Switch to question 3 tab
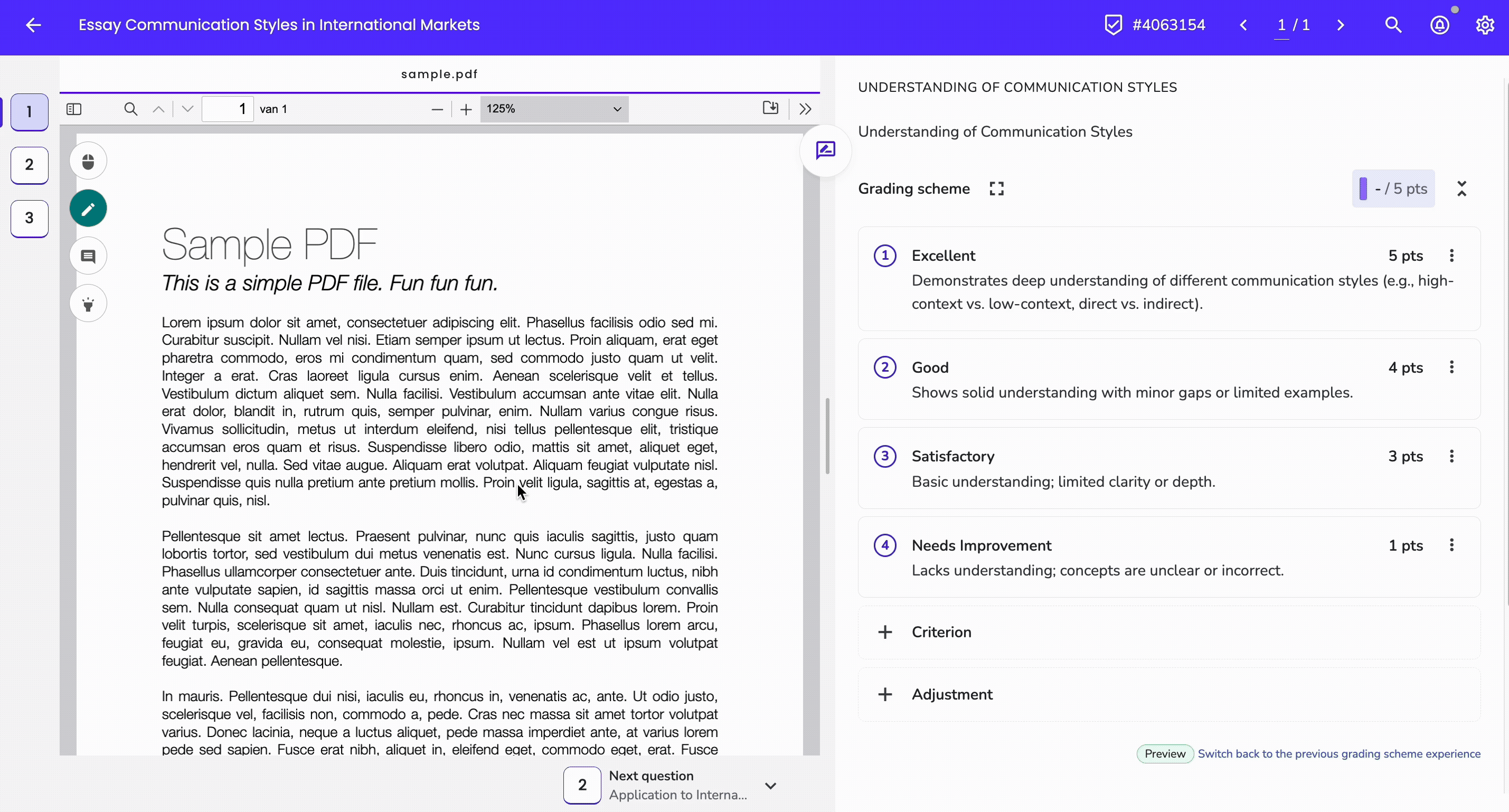The height and width of the screenshot is (812, 1509). pos(29,219)
